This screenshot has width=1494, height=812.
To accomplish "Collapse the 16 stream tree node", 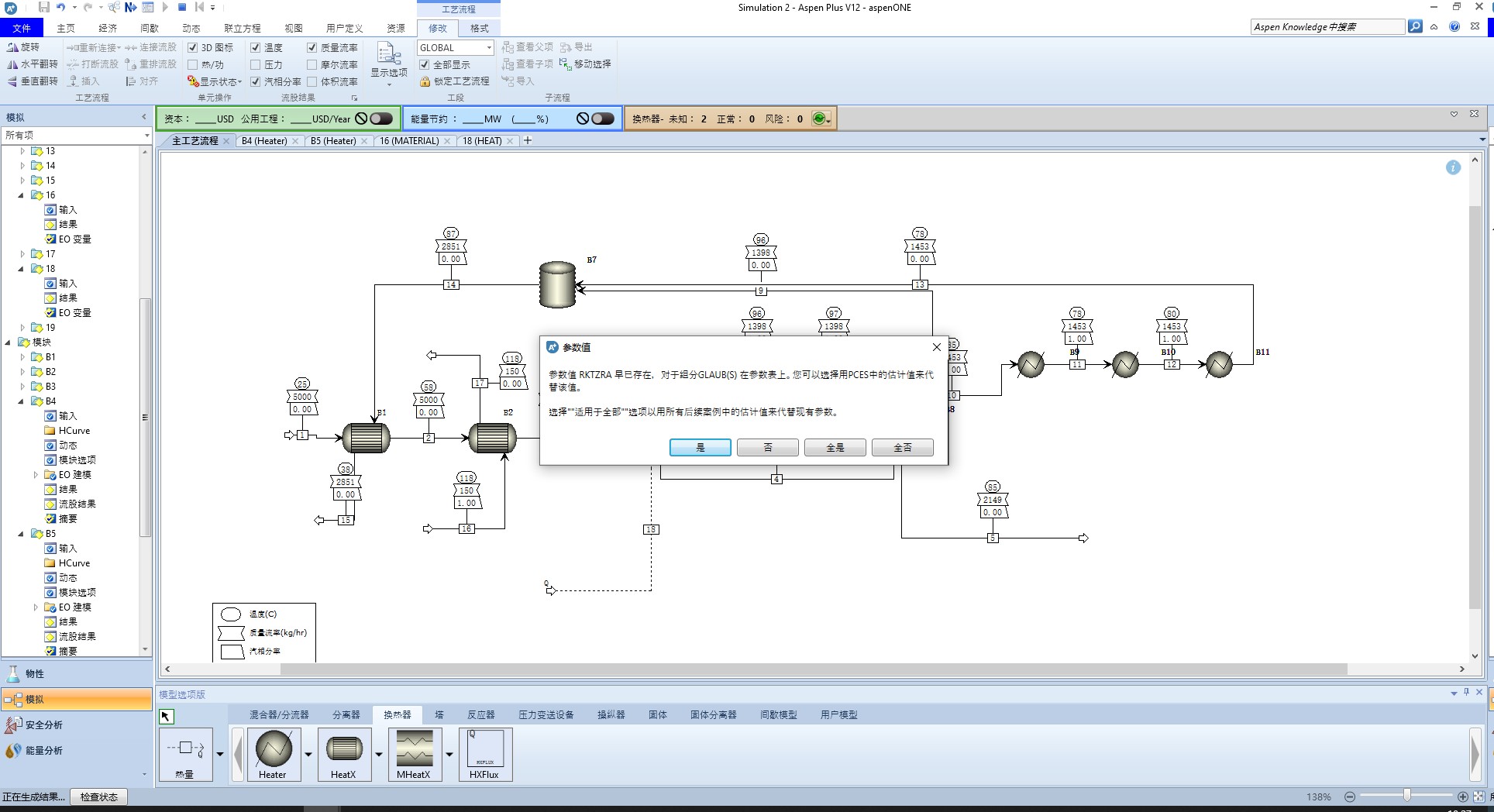I will point(22,195).
